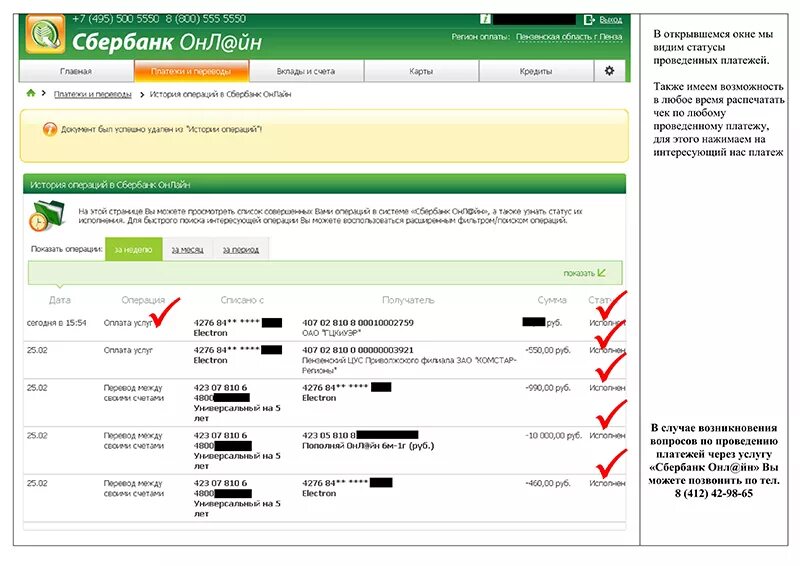The width and height of the screenshot is (800, 566).
Task: Open the Платежи и переводы tab
Action: click(191, 71)
